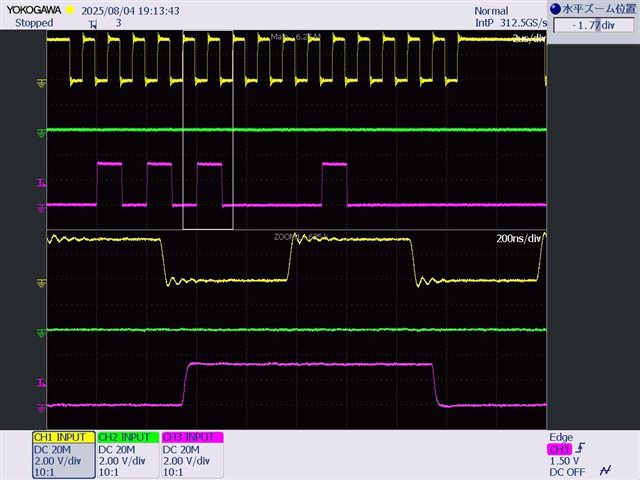Click the CH3 10:1 probe ratio
This screenshot has width=640, height=480.
pyautogui.click(x=173, y=472)
